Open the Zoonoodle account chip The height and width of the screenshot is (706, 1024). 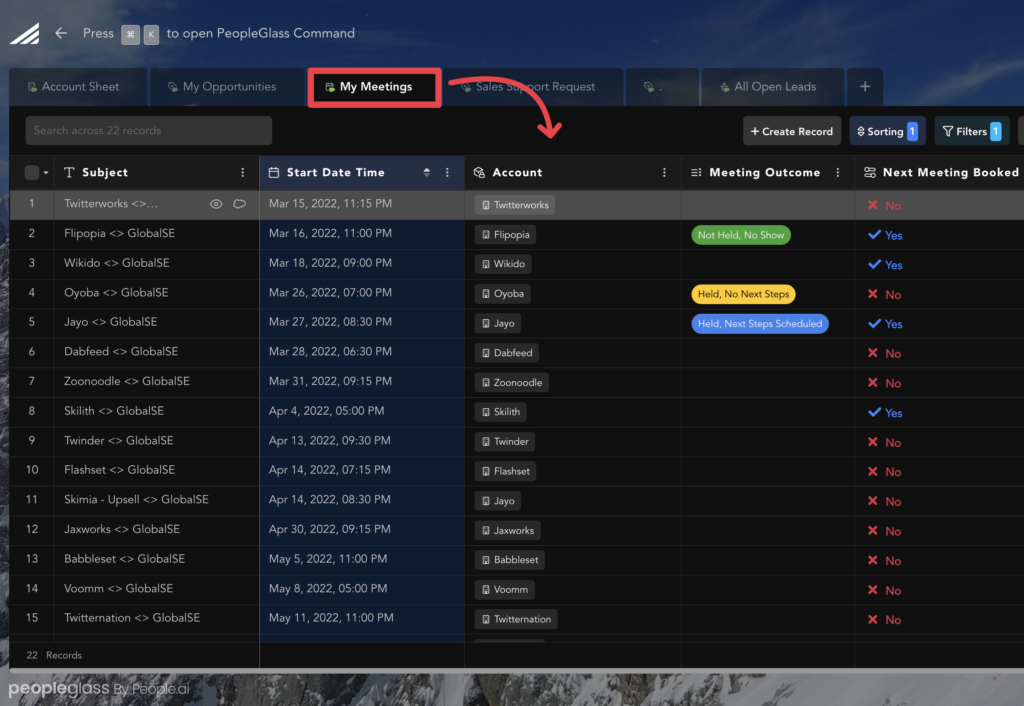511,383
